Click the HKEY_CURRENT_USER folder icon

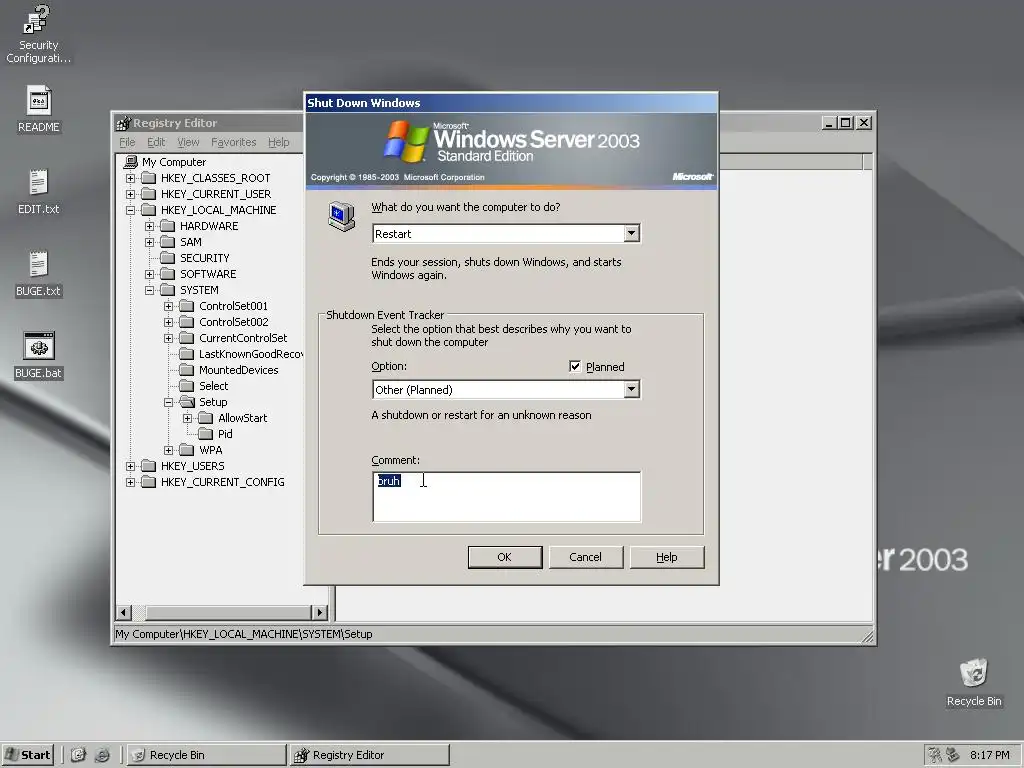coord(149,194)
